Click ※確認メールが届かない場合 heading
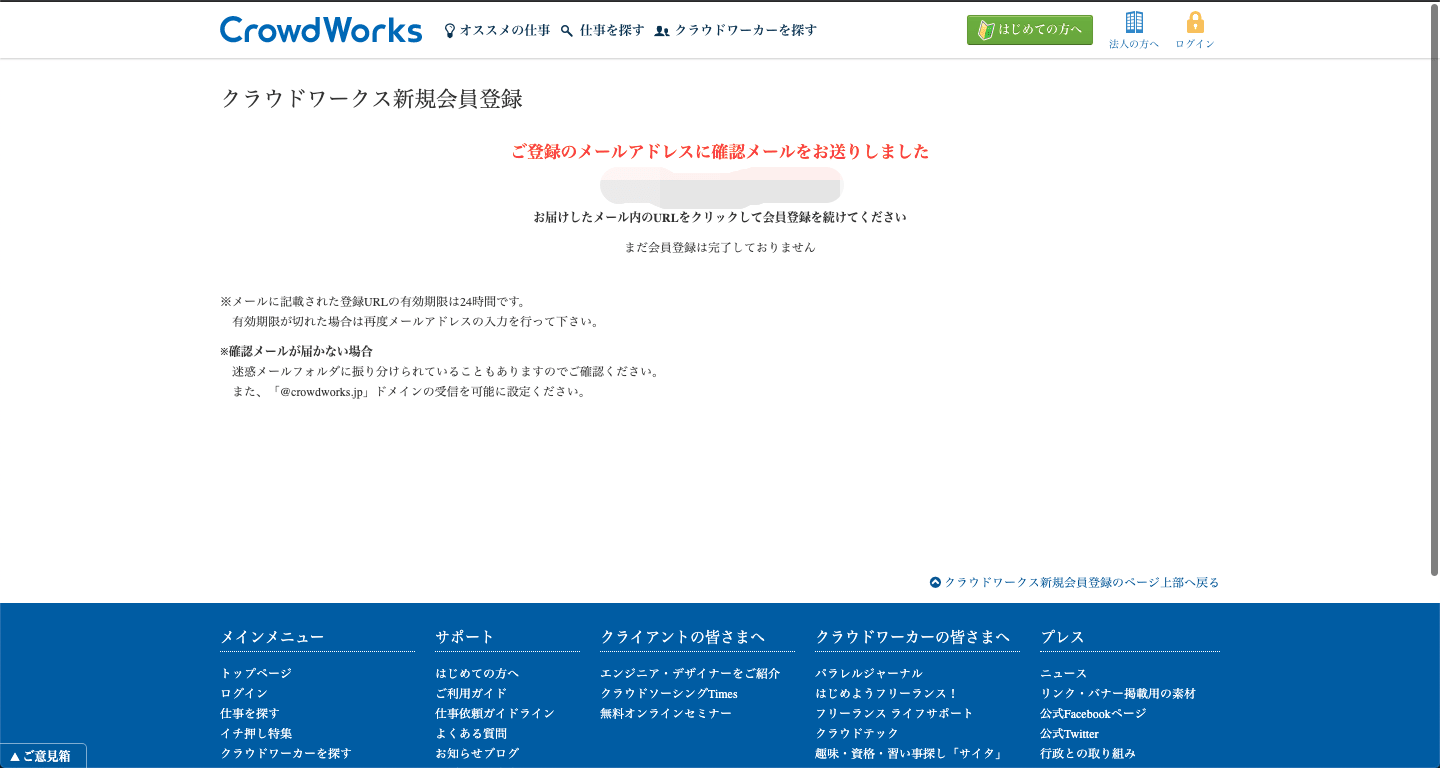The image size is (1440, 768). point(296,351)
